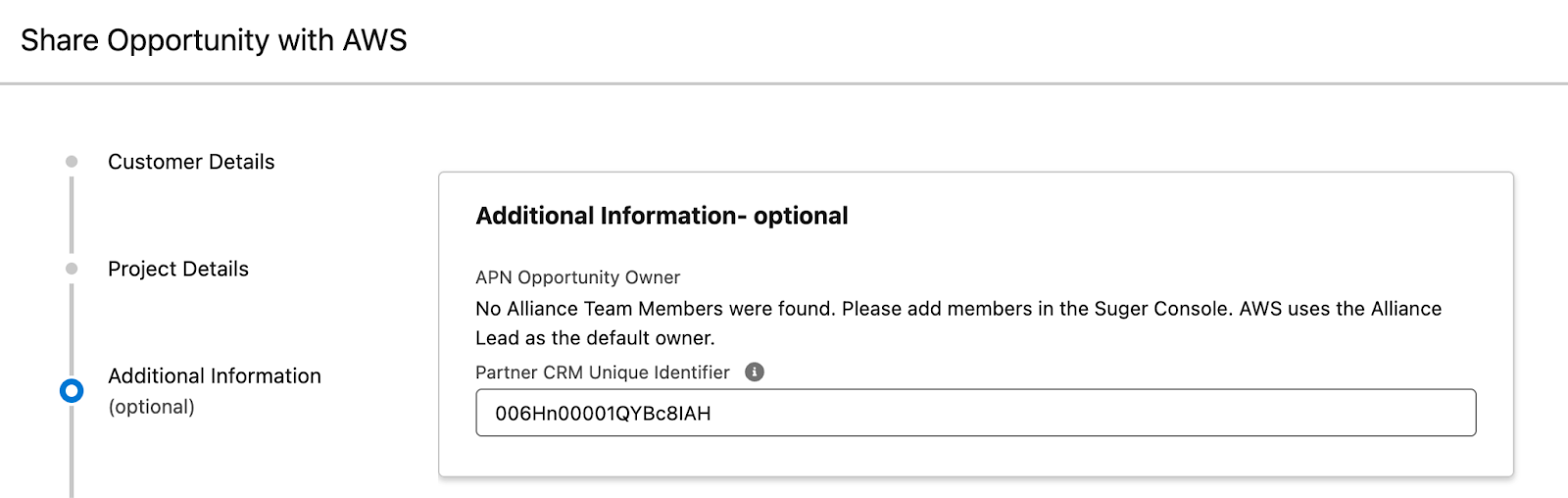Select the active Additional Information step circle
The height and width of the screenshot is (498, 1568).
[x=72, y=391]
